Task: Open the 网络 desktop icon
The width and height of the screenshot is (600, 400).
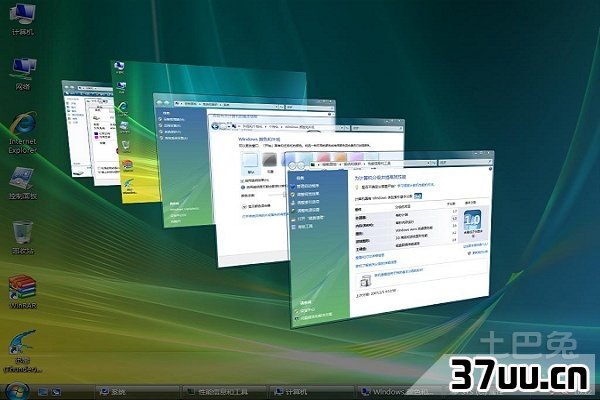Action: 23,74
